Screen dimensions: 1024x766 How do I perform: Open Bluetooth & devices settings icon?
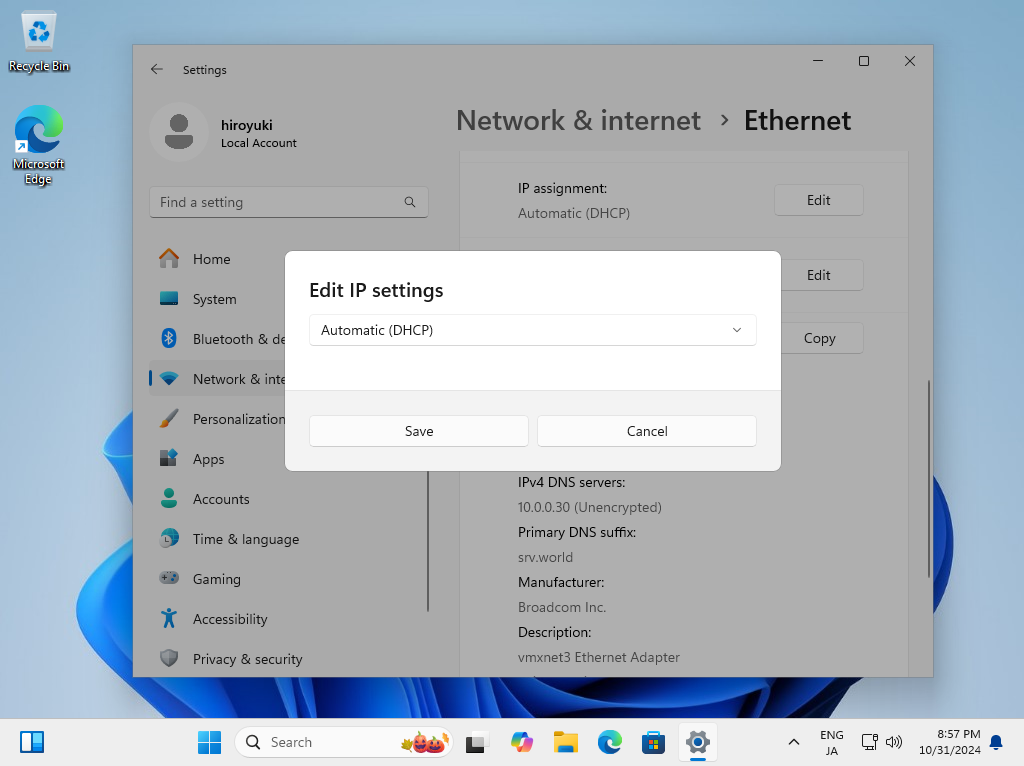tap(170, 339)
